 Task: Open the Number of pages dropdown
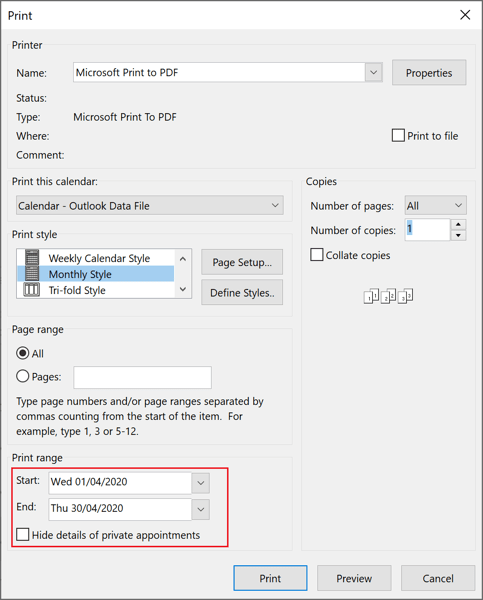(x=436, y=205)
